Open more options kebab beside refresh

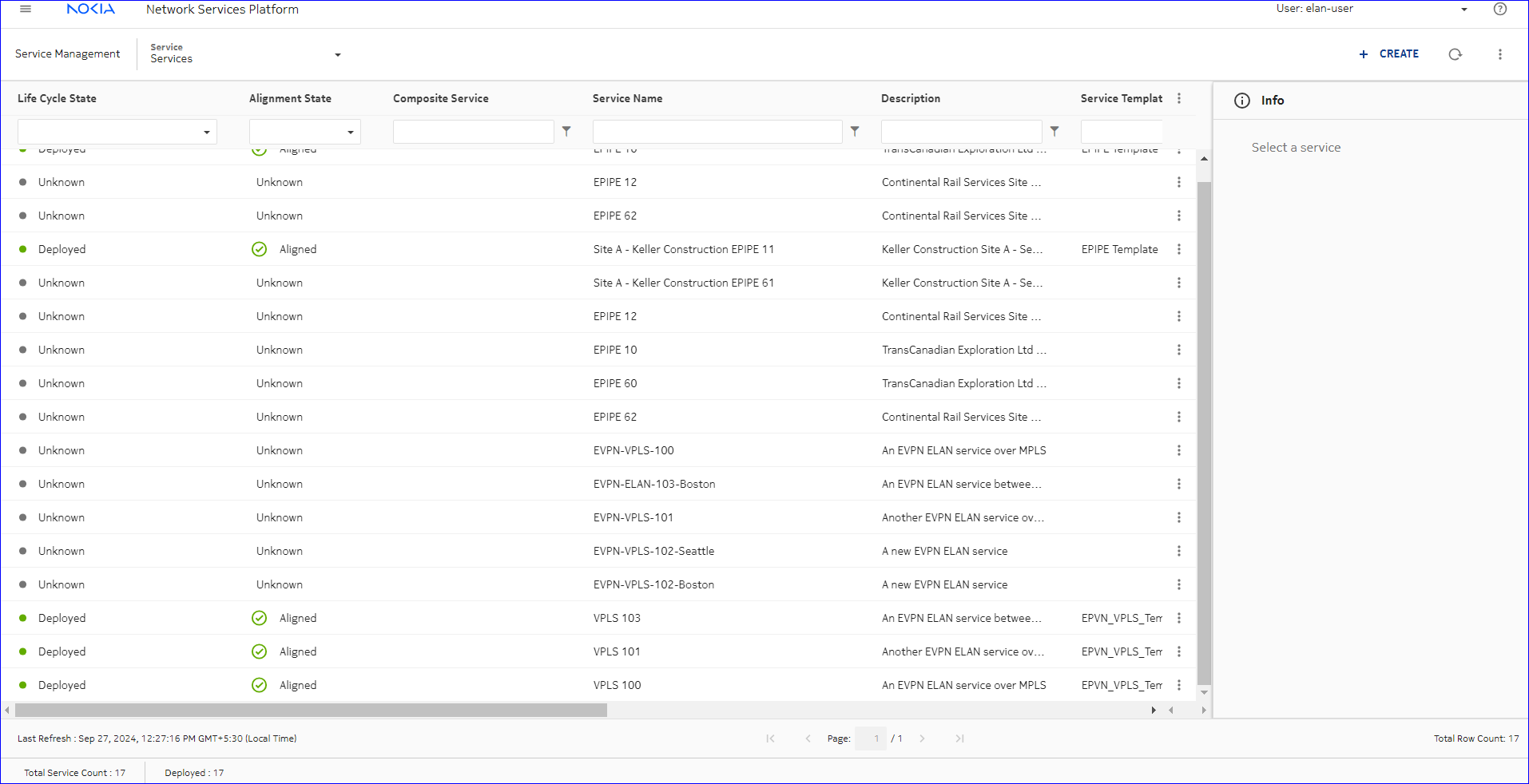pyautogui.click(x=1499, y=54)
